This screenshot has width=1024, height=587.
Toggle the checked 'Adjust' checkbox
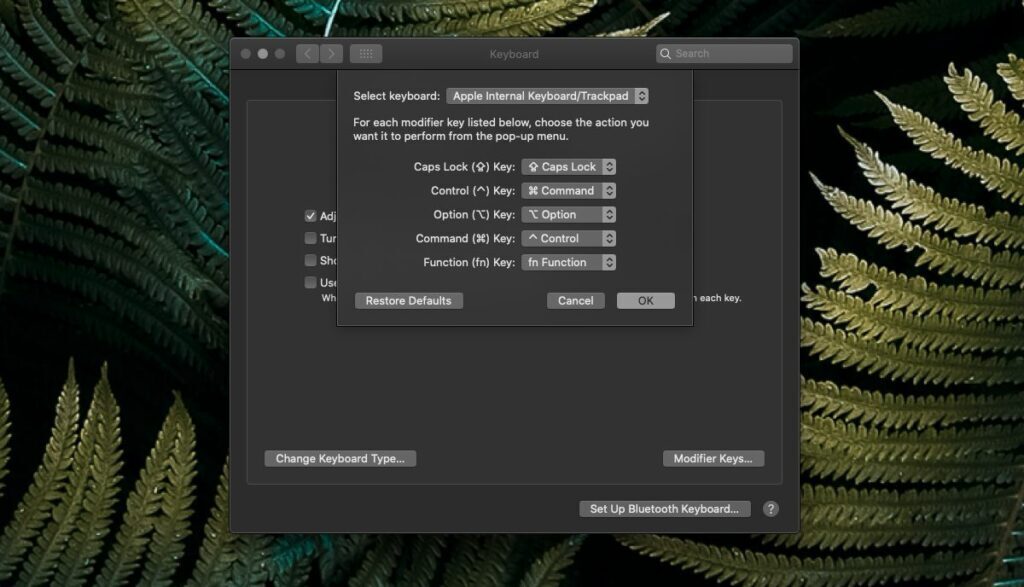pyautogui.click(x=310, y=215)
